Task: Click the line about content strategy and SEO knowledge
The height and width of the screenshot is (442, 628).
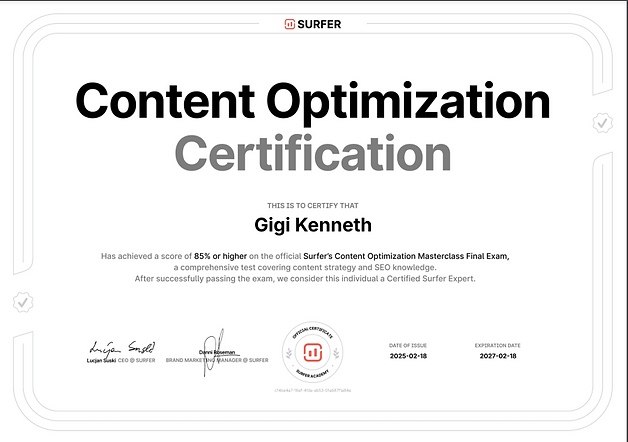Action: 305,267
